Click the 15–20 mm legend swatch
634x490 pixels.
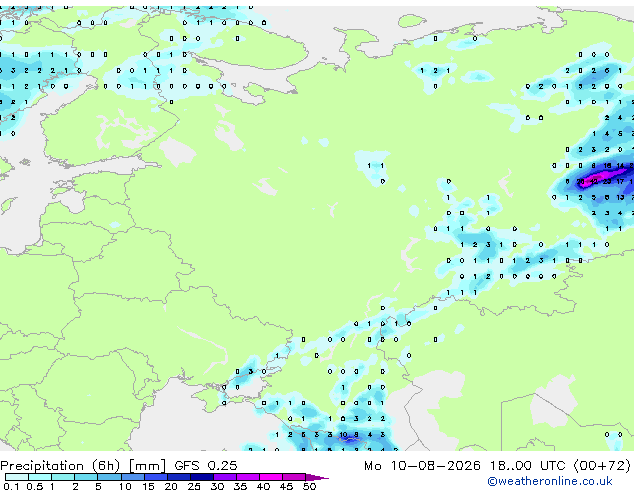tap(156, 477)
